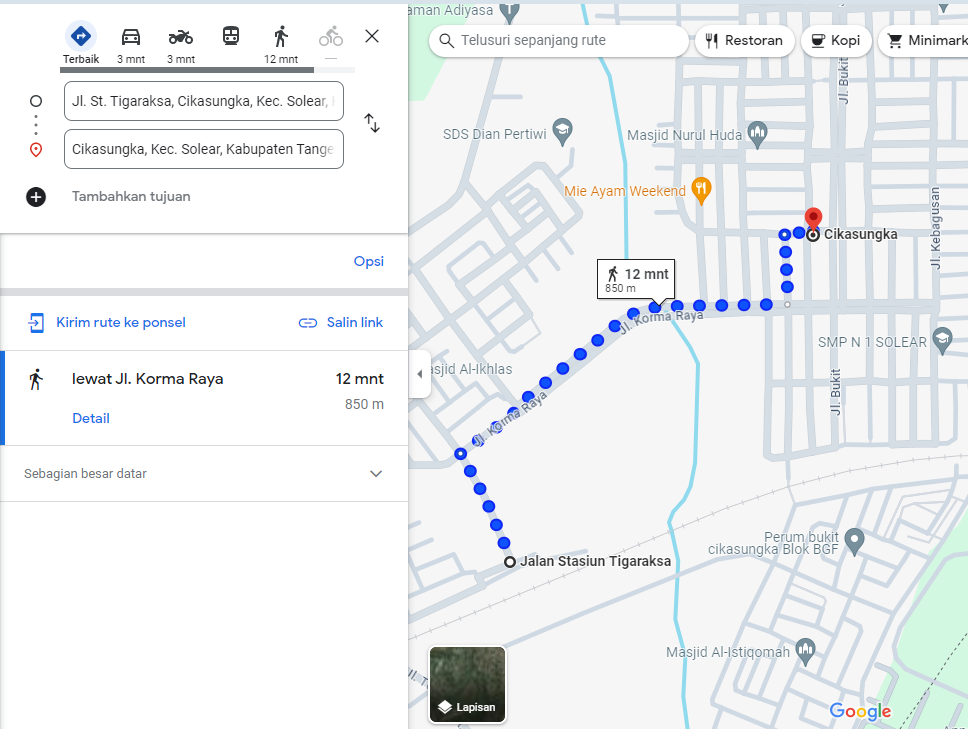The width and height of the screenshot is (968, 729).
Task: Search Restoran along the route
Action: pos(745,41)
